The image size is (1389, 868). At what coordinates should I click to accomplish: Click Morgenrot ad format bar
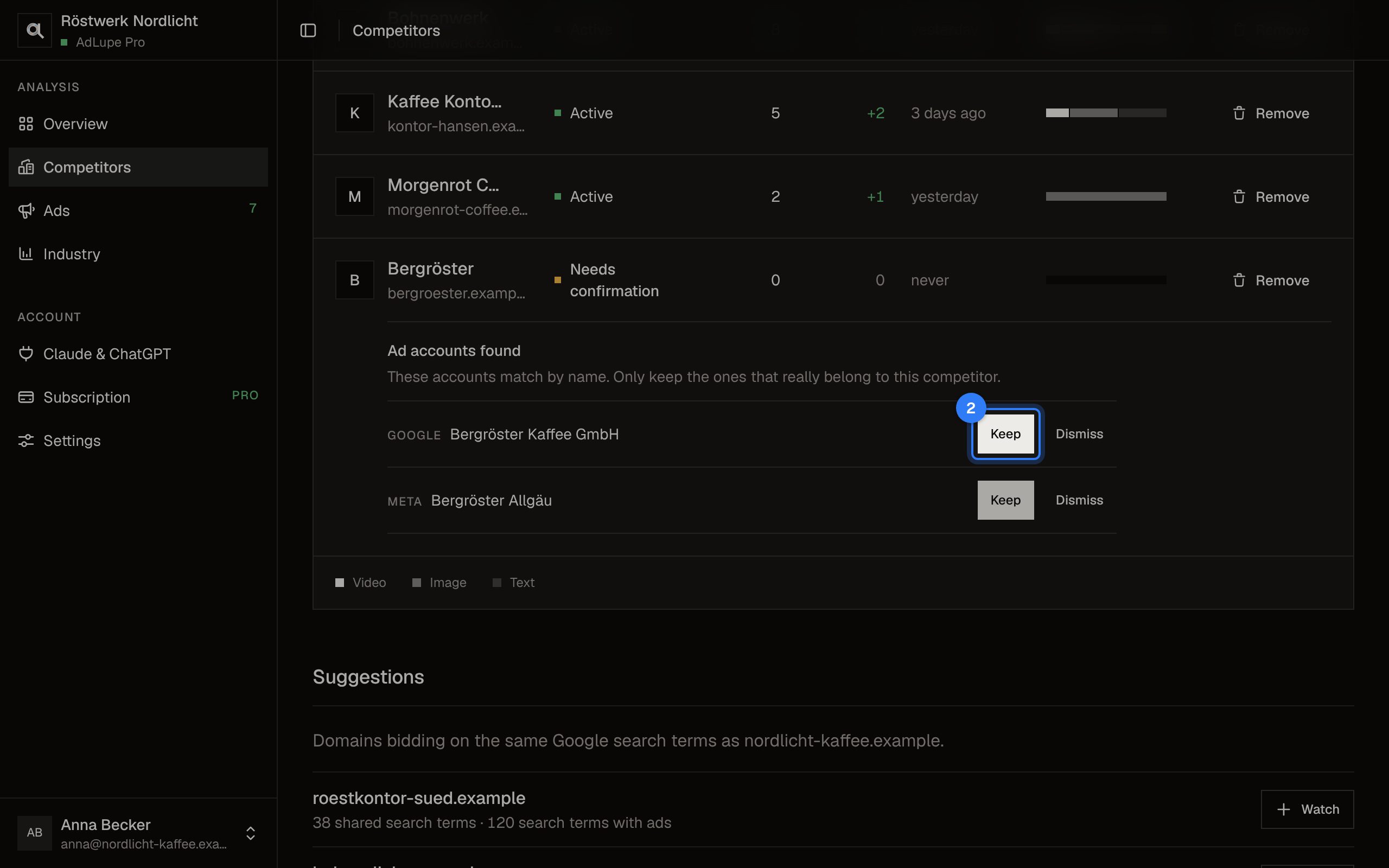(x=1105, y=196)
